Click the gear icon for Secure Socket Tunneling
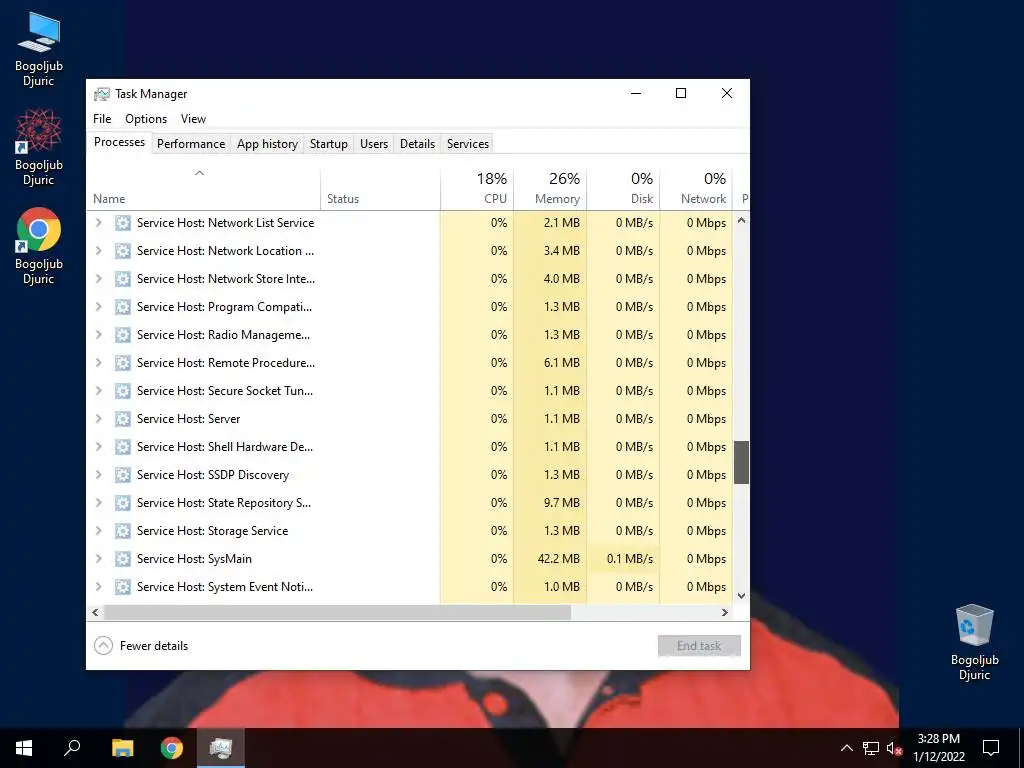1024x768 pixels. pyautogui.click(x=123, y=391)
